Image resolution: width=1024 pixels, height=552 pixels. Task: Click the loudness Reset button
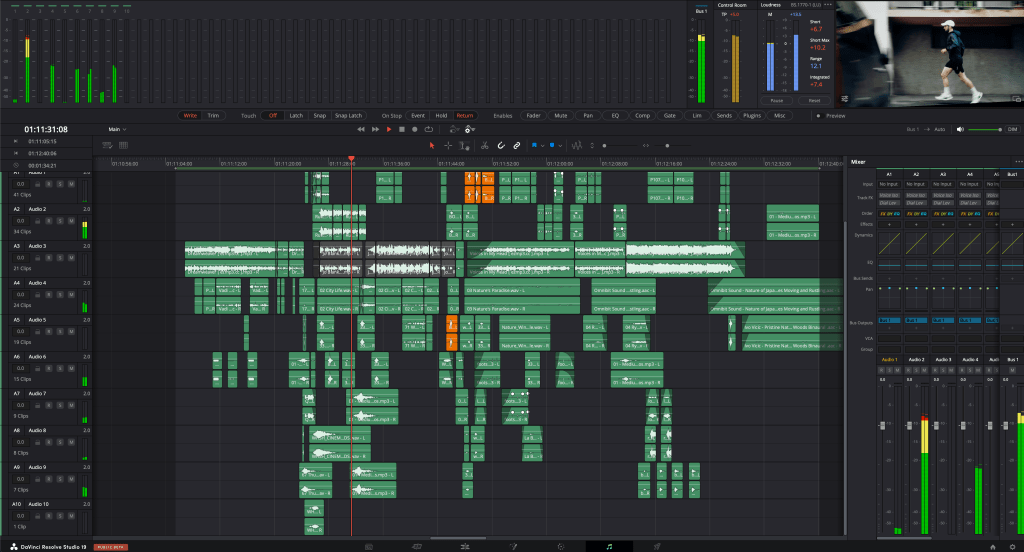[814, 101]
